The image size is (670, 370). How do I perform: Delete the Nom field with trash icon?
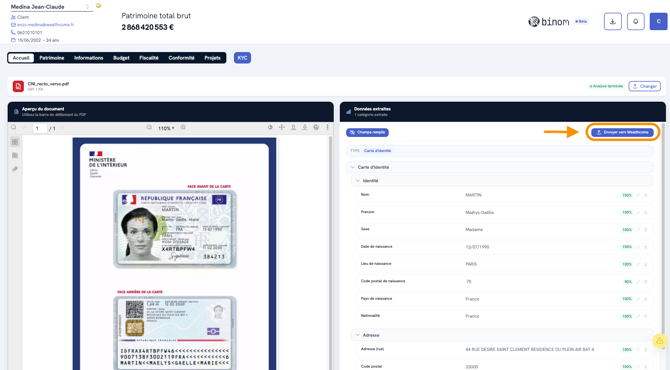click(x=646, y=195)
